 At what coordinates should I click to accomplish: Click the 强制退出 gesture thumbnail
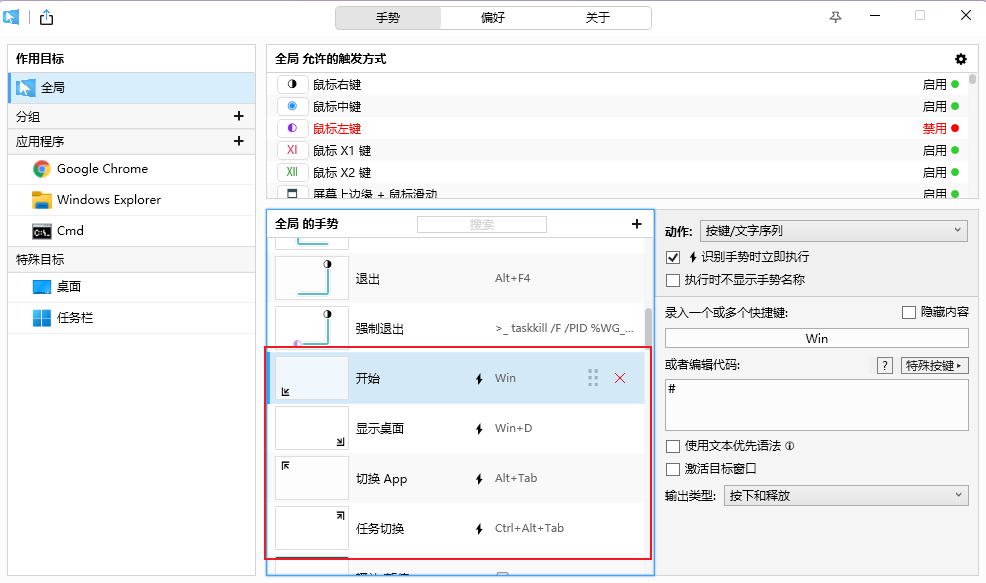[312, 328]
